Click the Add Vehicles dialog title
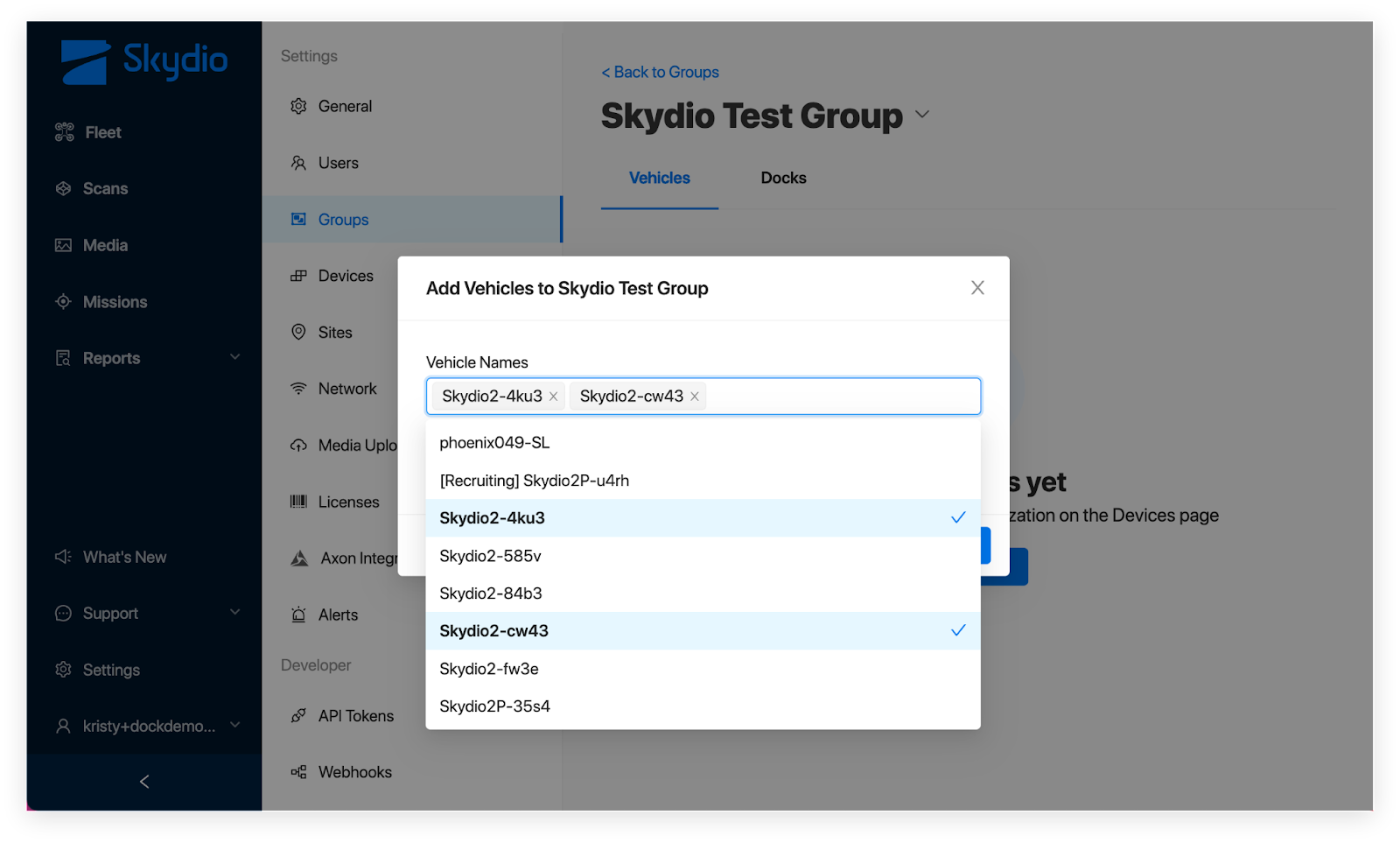The height and width of the screenshot is (843, 1400). (567, 288)
